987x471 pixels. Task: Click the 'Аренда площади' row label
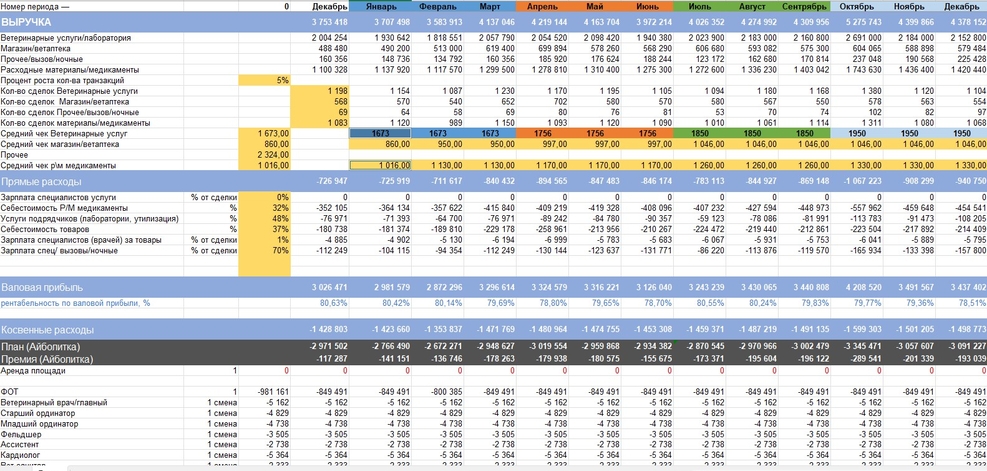click(x=33, y=371)
